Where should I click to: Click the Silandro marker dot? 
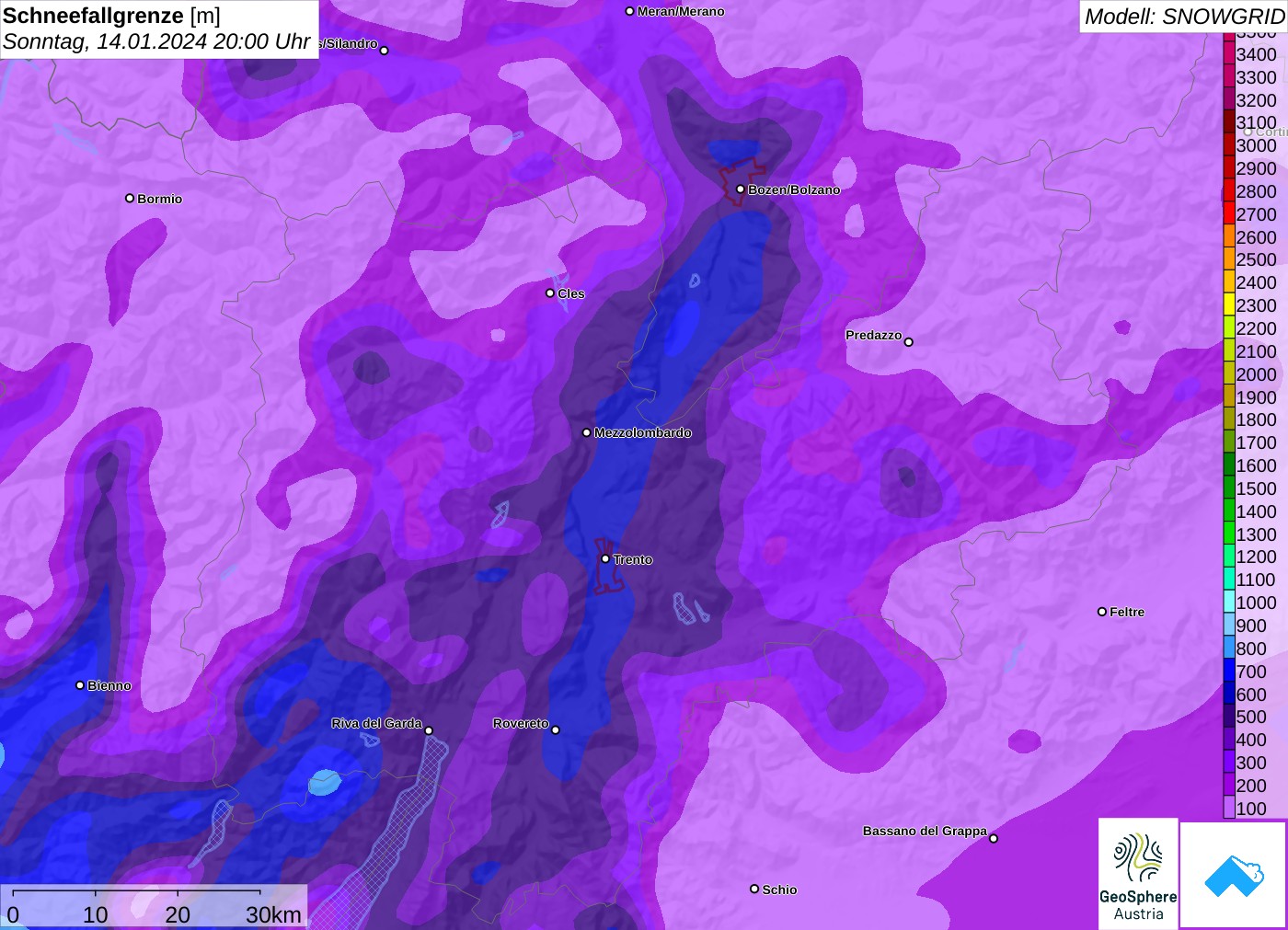coord(385,51)
